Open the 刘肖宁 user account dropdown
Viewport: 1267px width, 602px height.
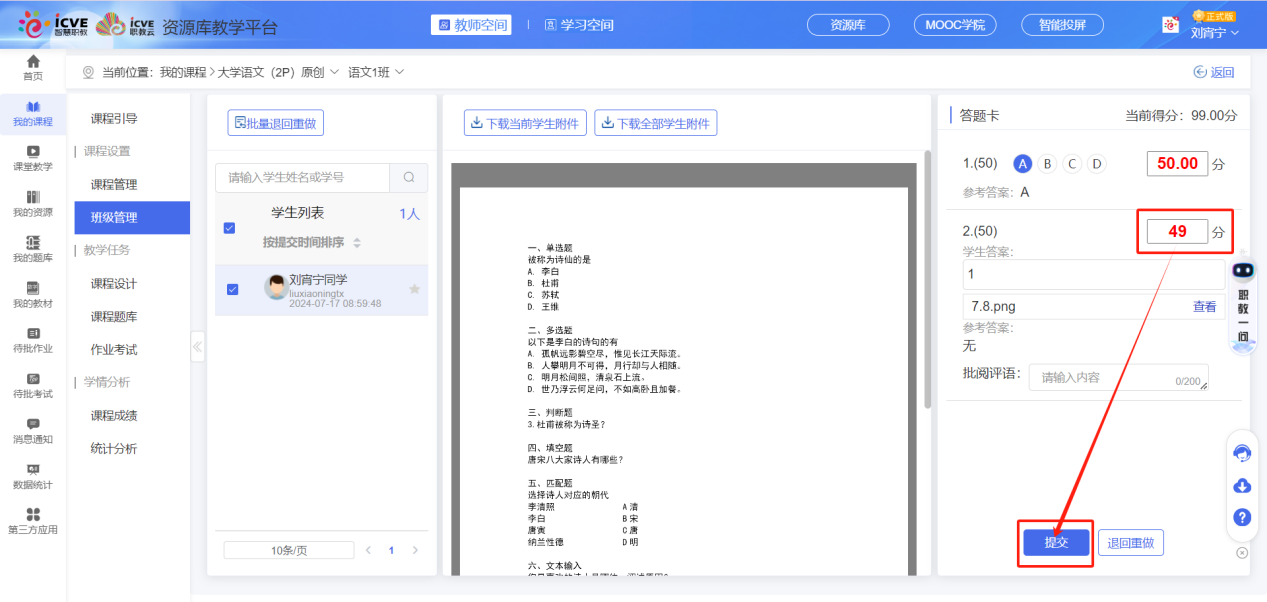(1214, 32)
